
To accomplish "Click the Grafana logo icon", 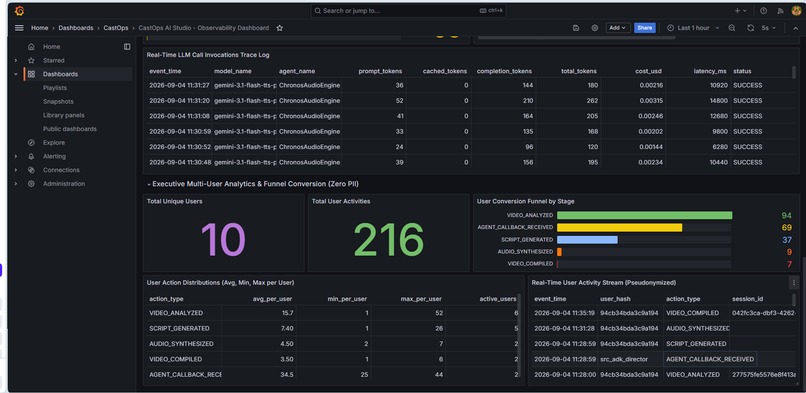I will (19, 11).
